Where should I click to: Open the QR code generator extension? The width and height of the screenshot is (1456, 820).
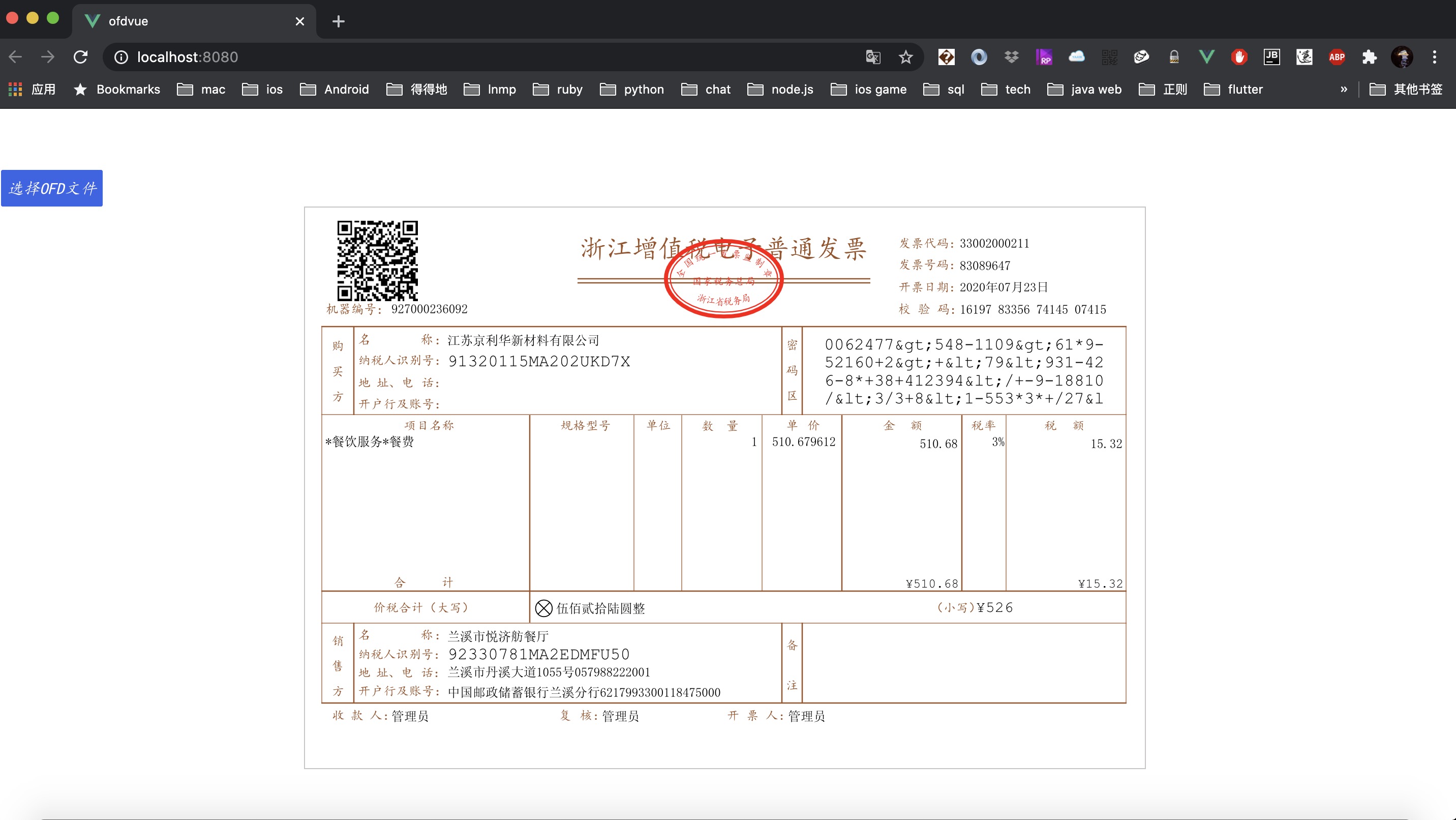coord(1109,56)
